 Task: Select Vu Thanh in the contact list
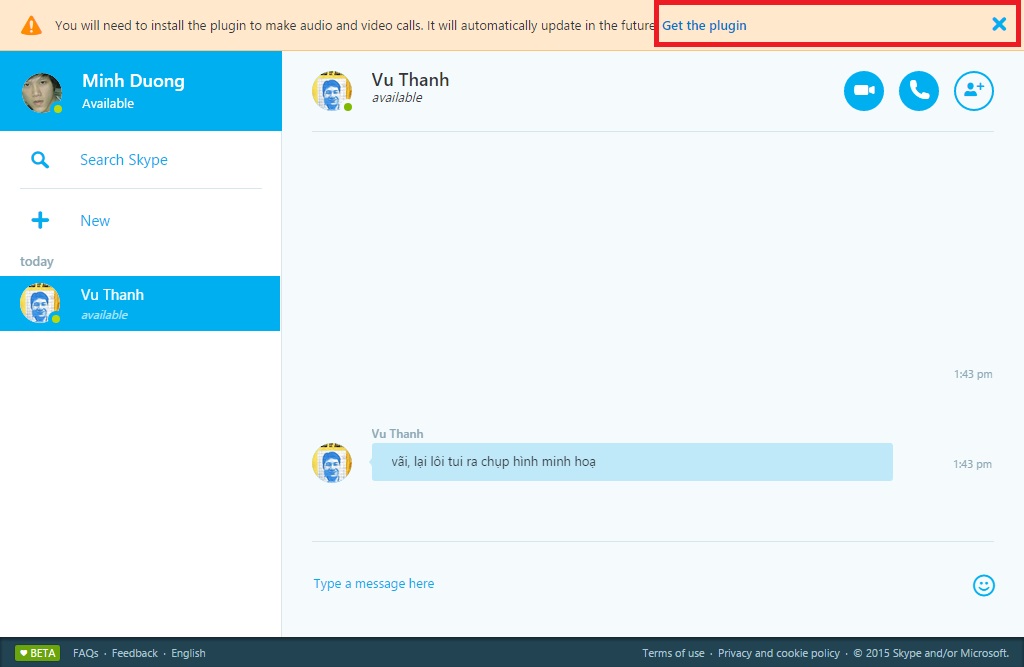click(x=140, y=303)
